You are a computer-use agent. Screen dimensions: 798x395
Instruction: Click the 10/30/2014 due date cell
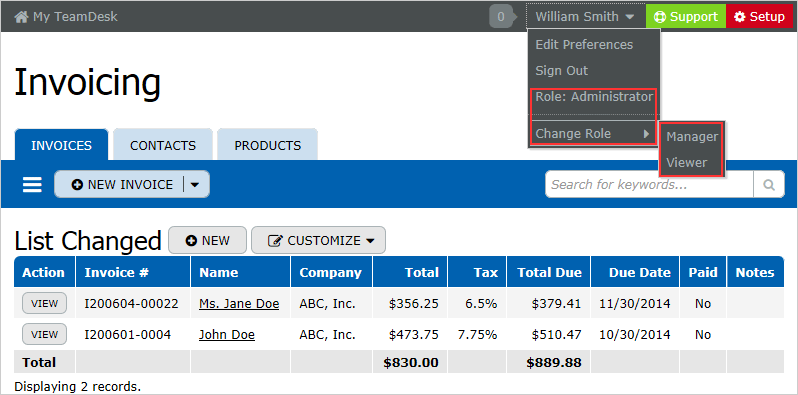(635, 335)
